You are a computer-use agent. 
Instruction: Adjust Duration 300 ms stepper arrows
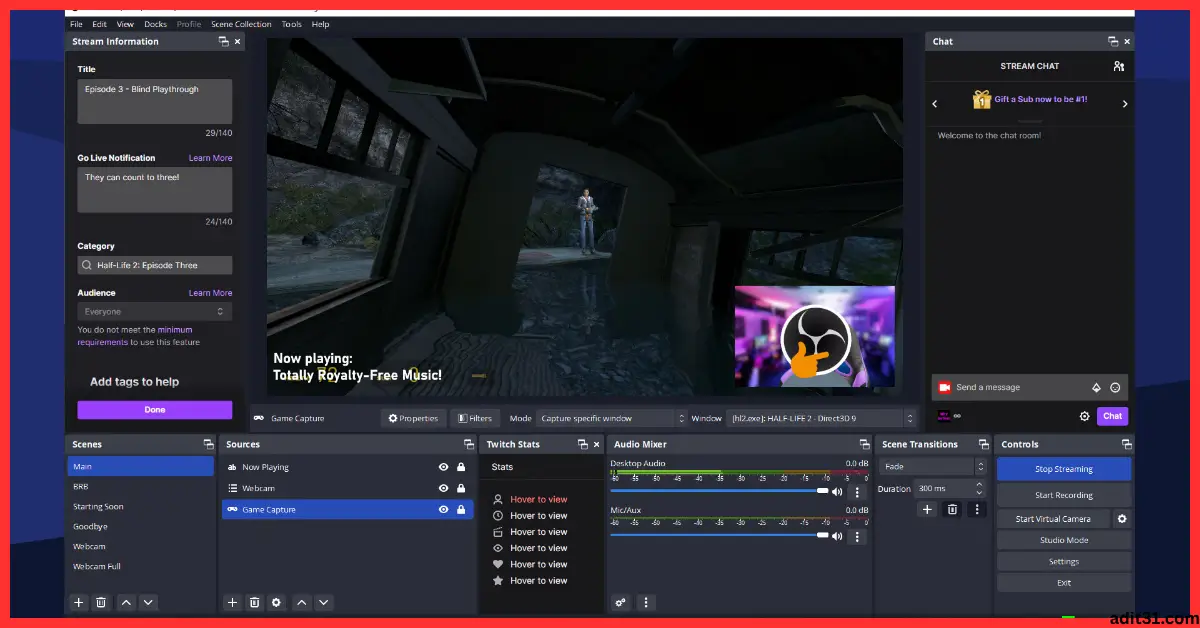tap(978, 489)
